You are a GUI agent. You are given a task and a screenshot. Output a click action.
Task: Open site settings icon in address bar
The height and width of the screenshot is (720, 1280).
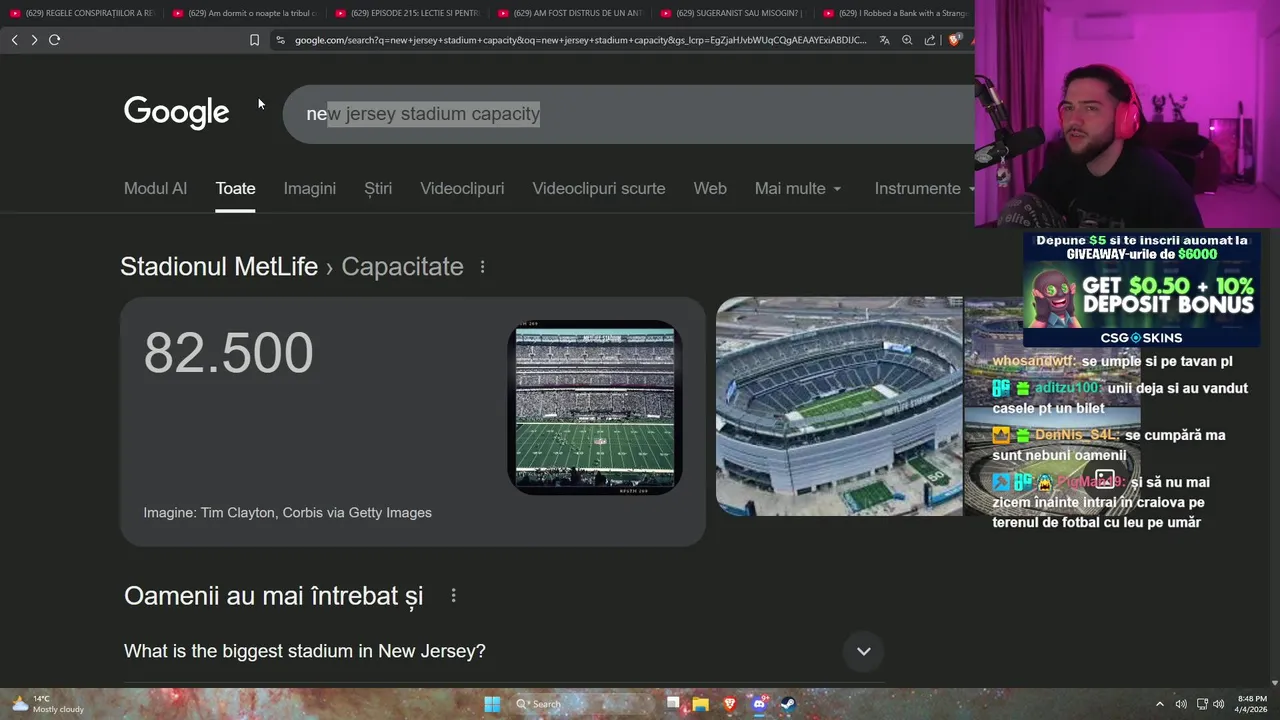click(280, 40)
